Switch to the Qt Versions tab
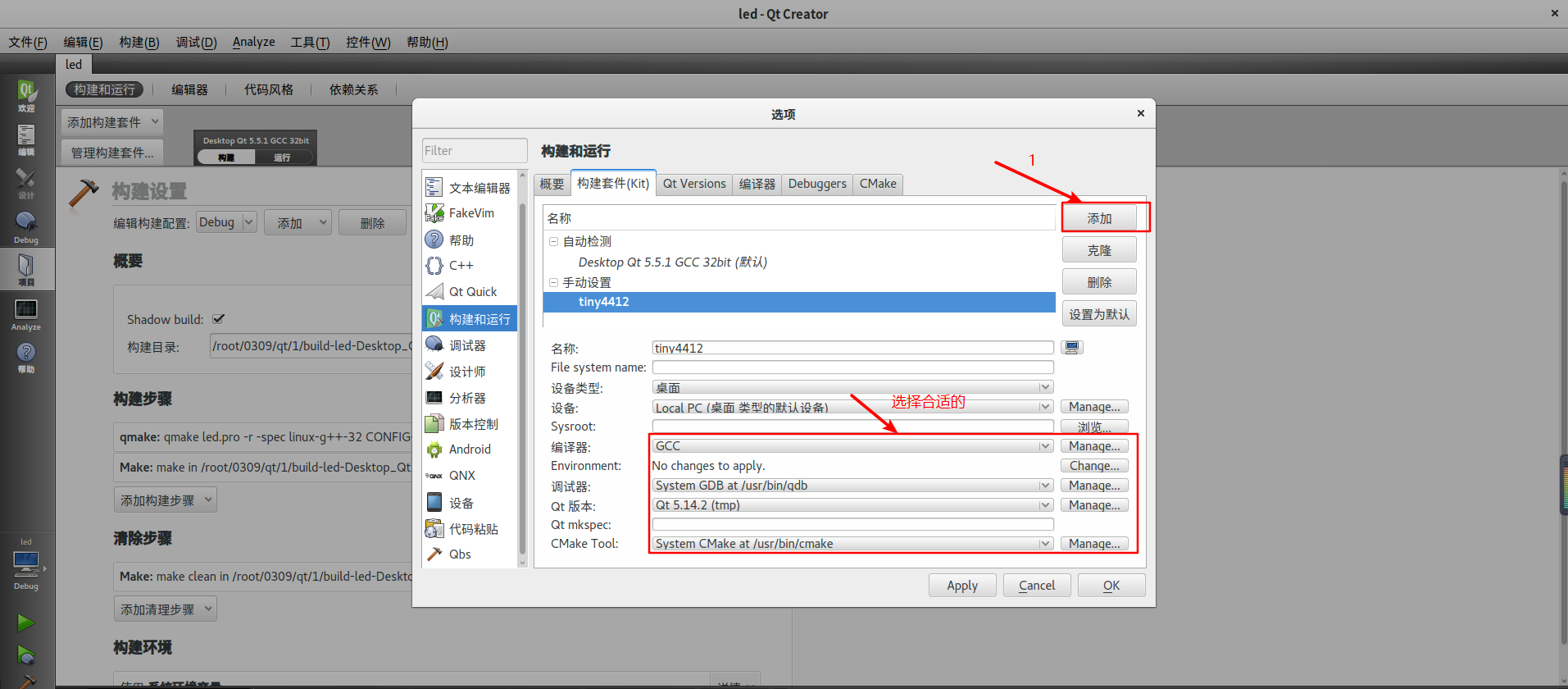 pyautogui.click(x=694, y=184)
